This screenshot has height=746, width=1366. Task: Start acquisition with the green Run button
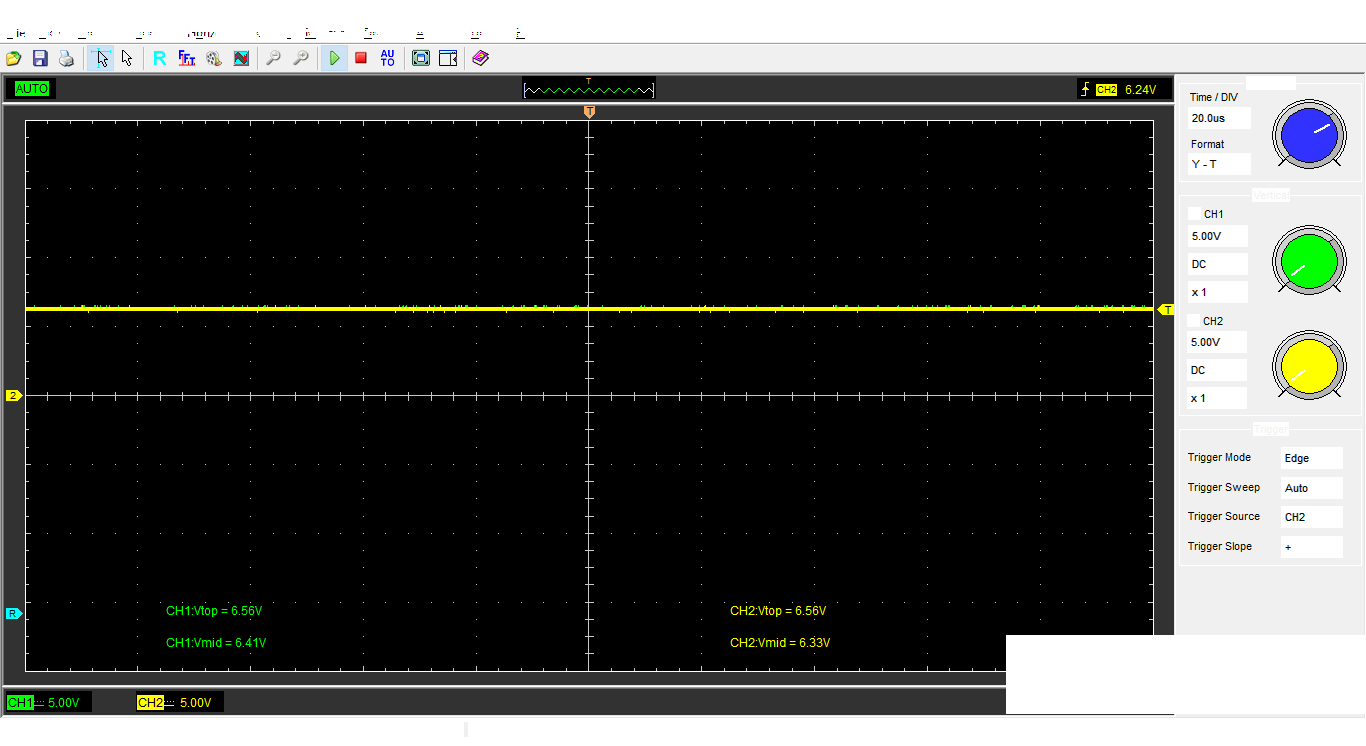click(335, 59)
